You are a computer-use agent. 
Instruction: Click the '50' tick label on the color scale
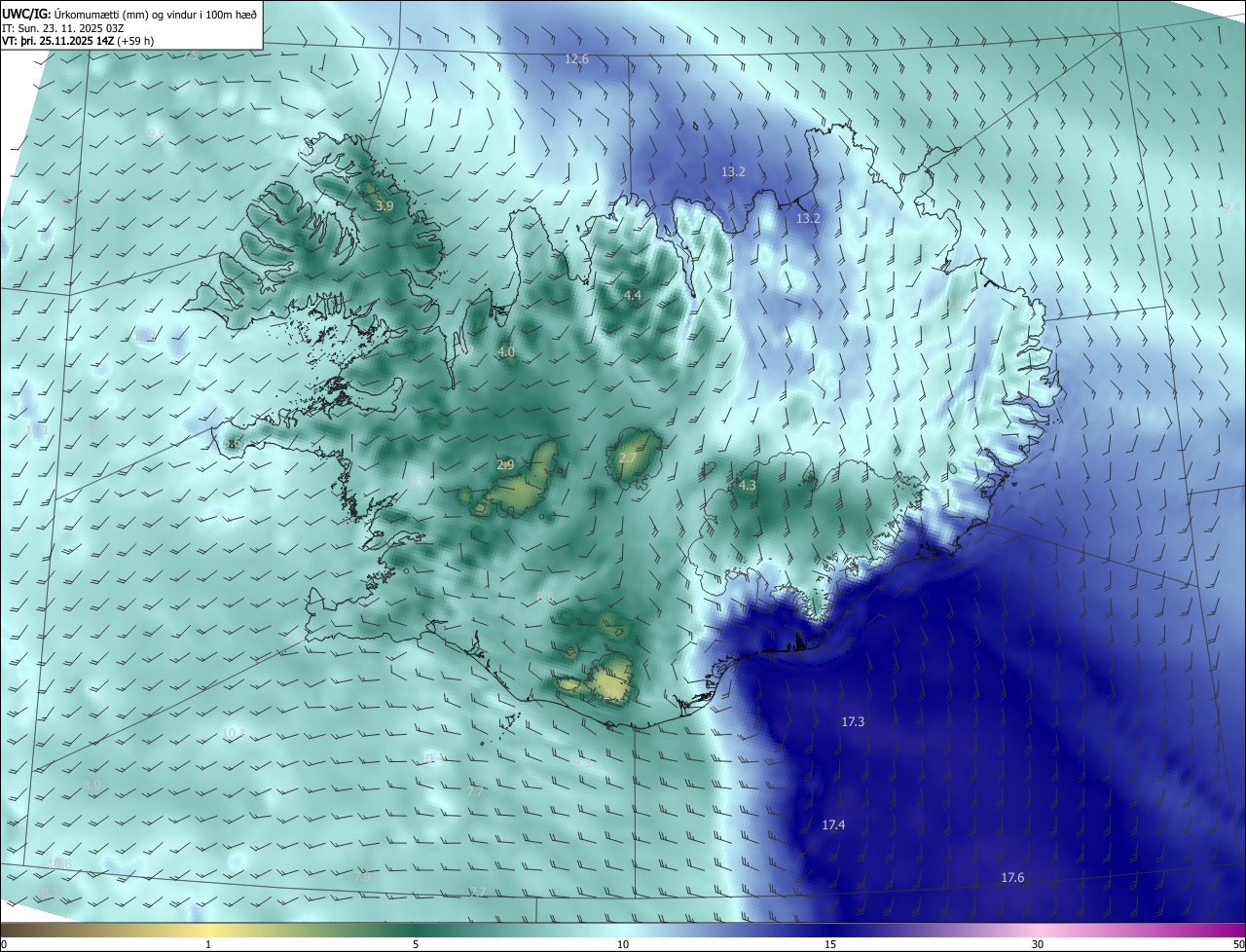pyautogui.click(x=1238, y=945)
